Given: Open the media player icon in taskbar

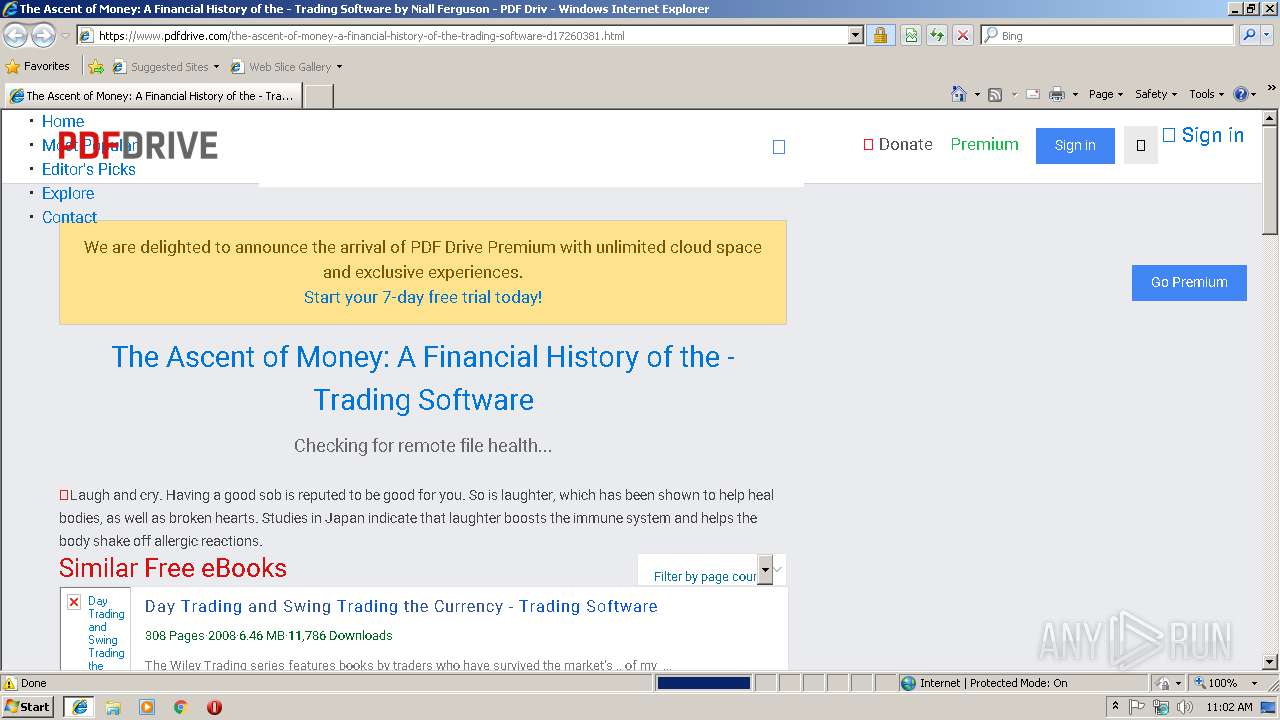Looking at the screenshot, I should 147,707.
